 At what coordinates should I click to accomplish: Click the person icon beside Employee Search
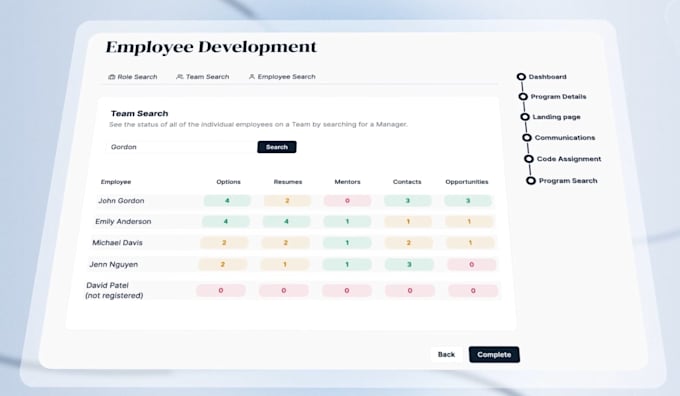pos(252,76)
